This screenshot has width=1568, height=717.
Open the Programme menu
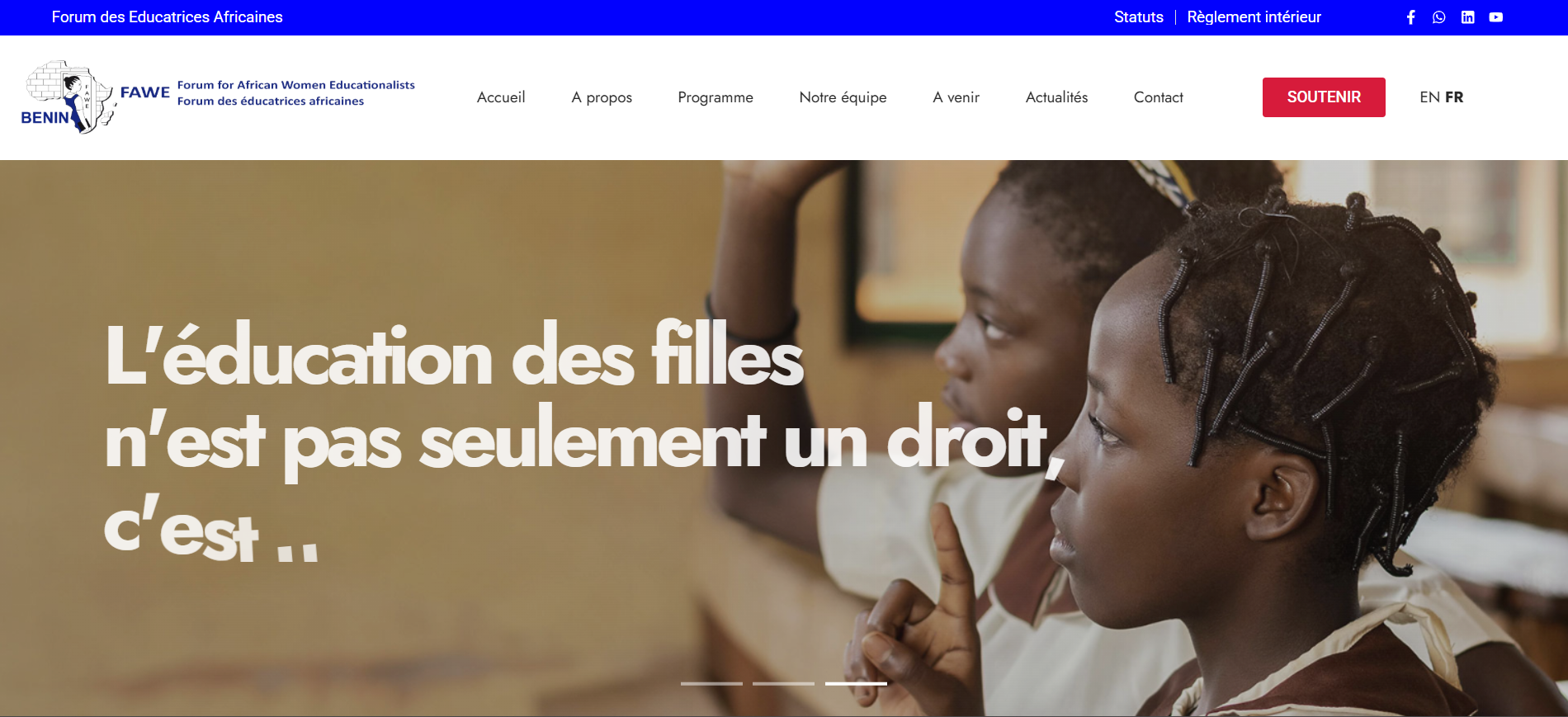point(716,97)
